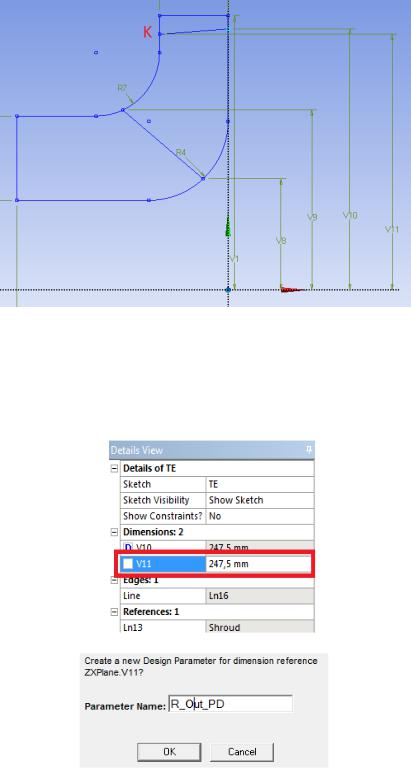Confirm the new design parameter with OK

(169, 751)
